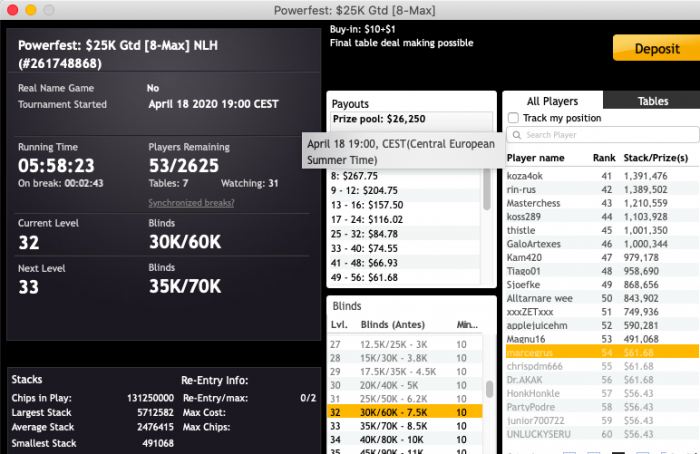Sort players by the Rank column header
700x454 pixels.
click(x=604, y=158)
